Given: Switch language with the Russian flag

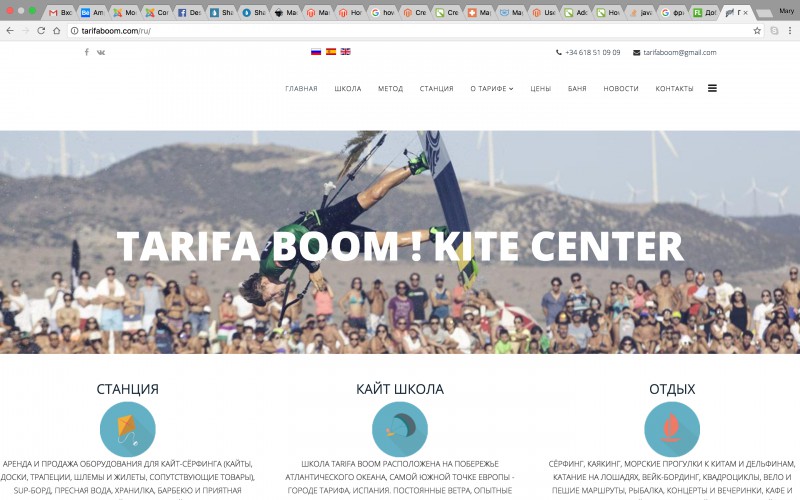Looking at the screenshot, I should [316, 52].
